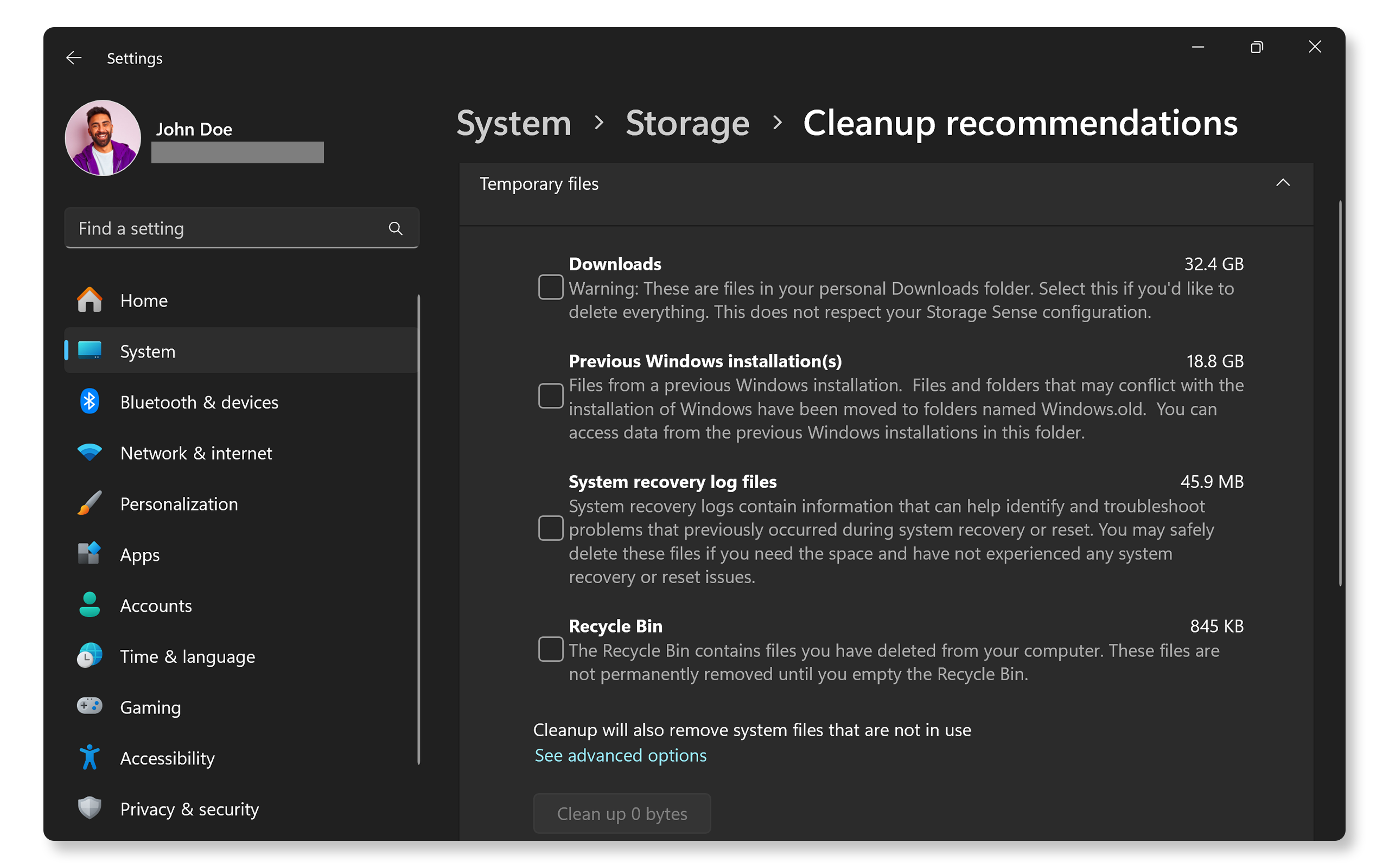Open Accessibility settings
Screen dimensions: 1389x868
coord(241,758)
